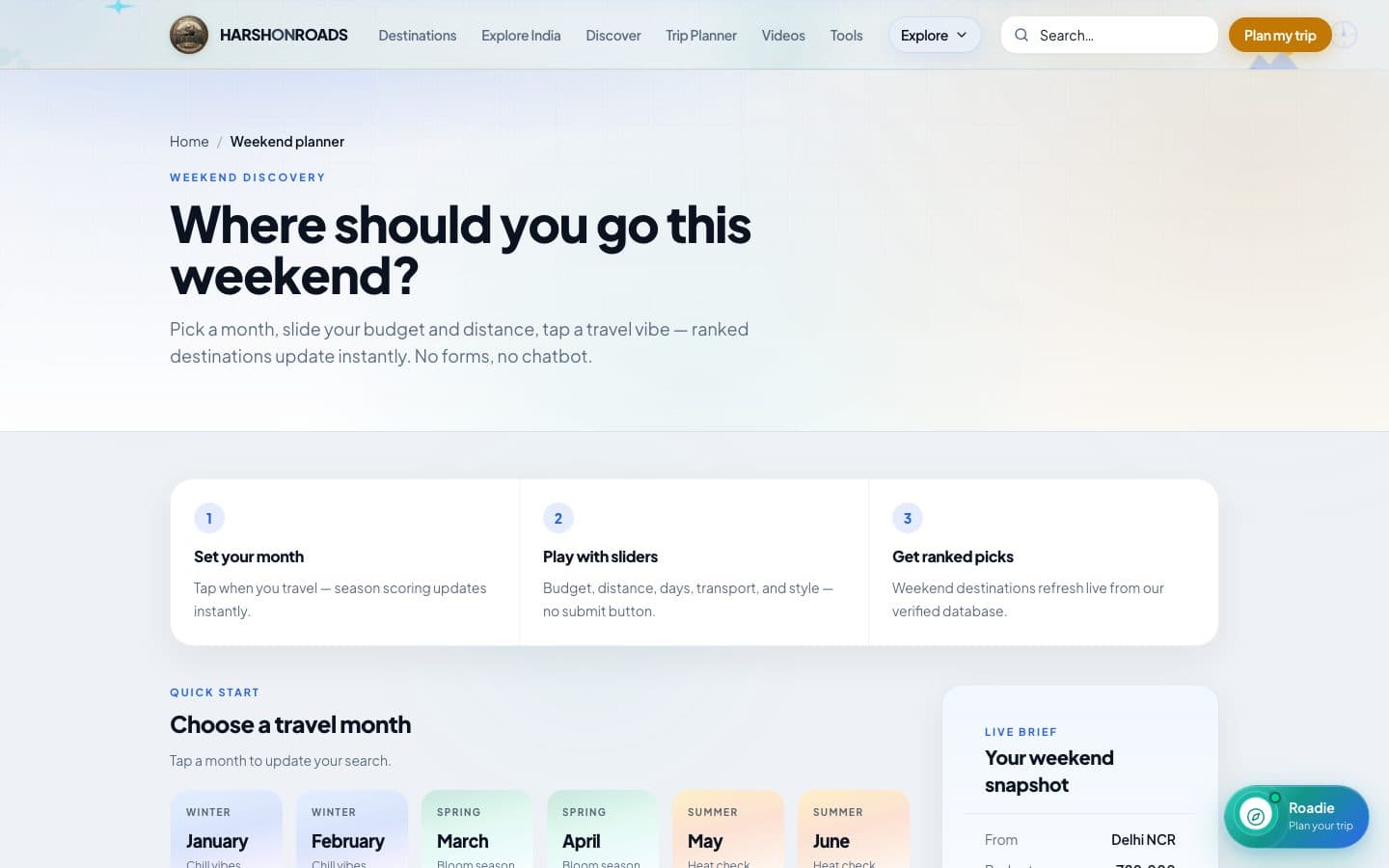Screen dimensions: 1389x868
Task: Open the Roadie Plan your trip assistant
Action: pos(1296,817)
